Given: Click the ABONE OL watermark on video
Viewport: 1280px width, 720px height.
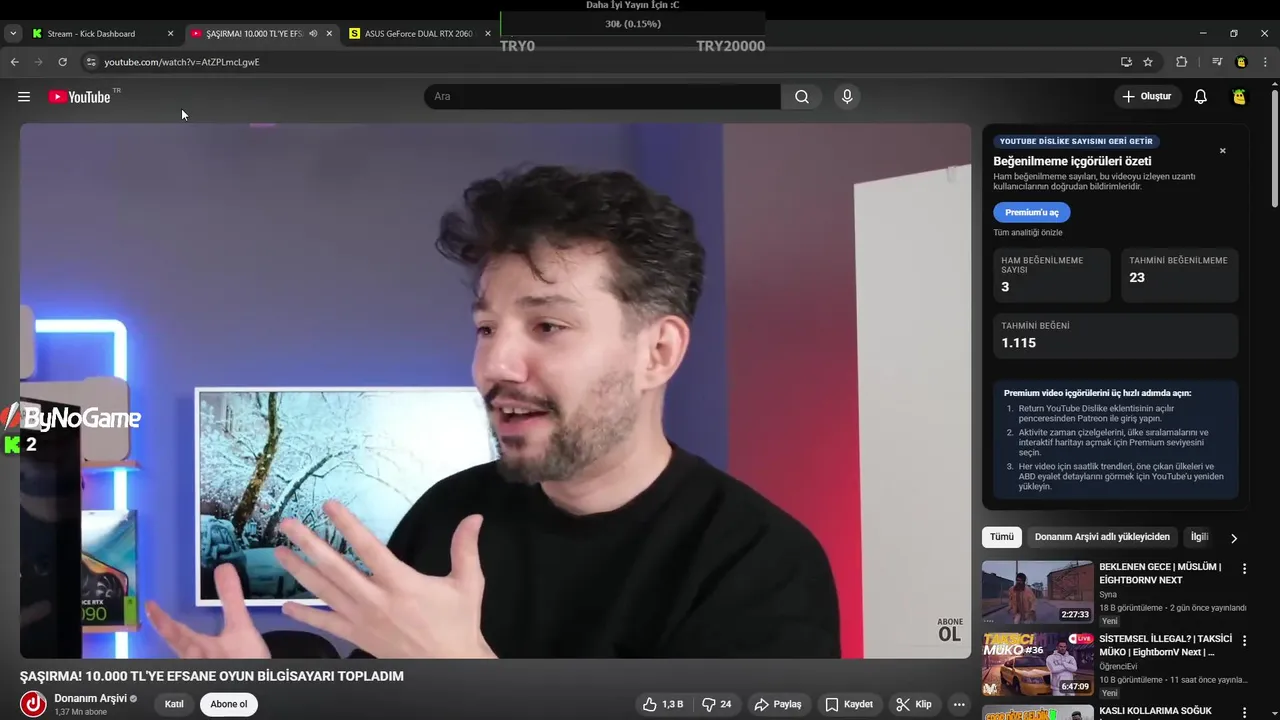Looking at the screenshot, I should 949,630.
